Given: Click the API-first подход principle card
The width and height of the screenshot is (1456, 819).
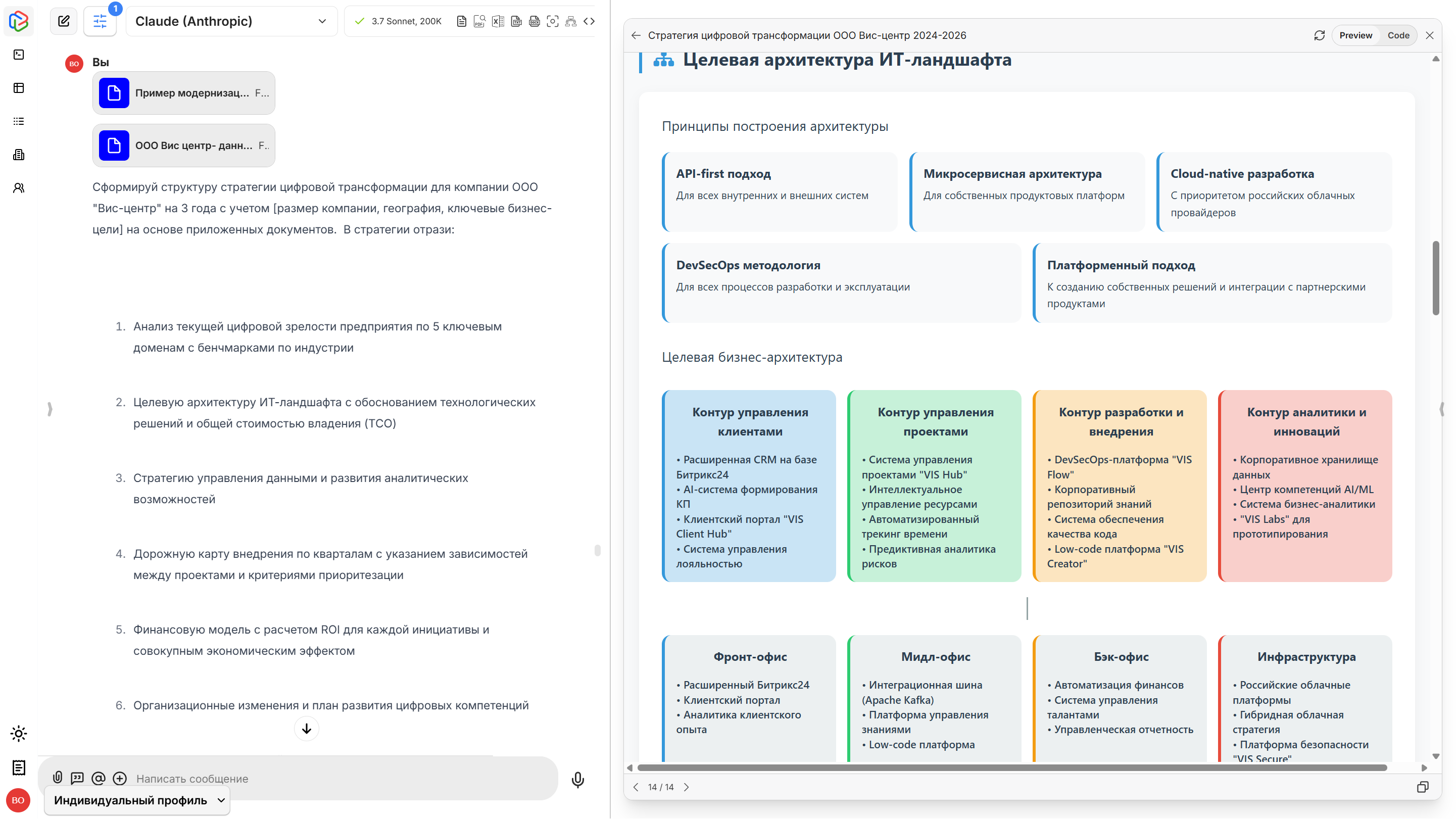Looking at the screenshot, I should point(780,191).
